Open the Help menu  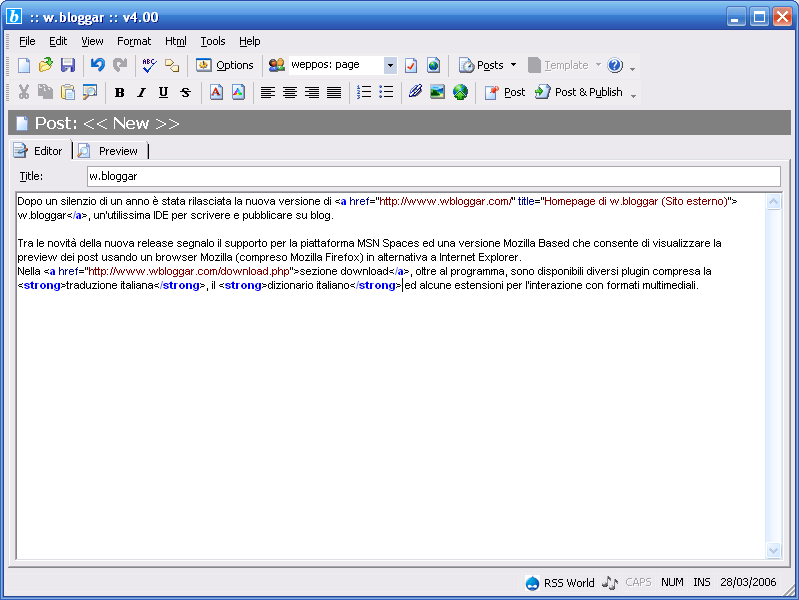[250, 41]
